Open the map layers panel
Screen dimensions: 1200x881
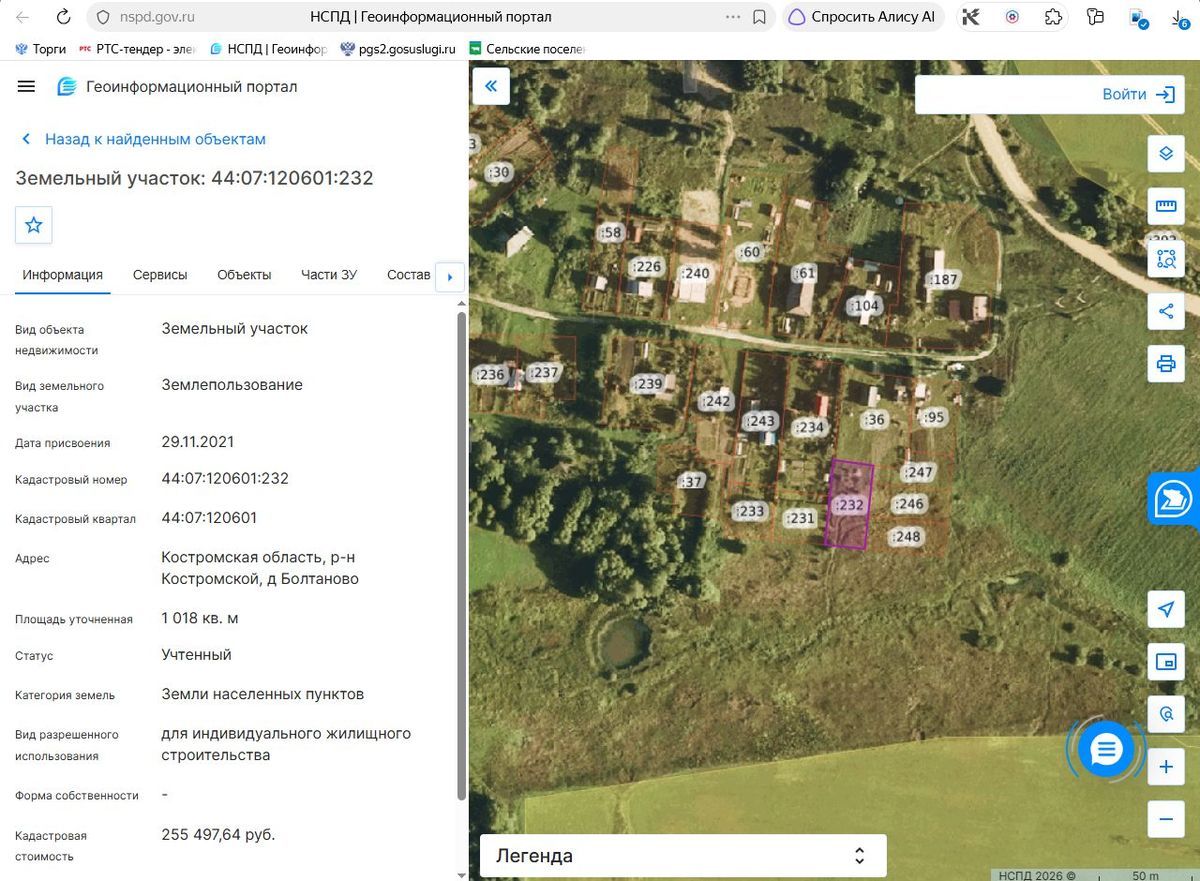(x=1166, y=153)
